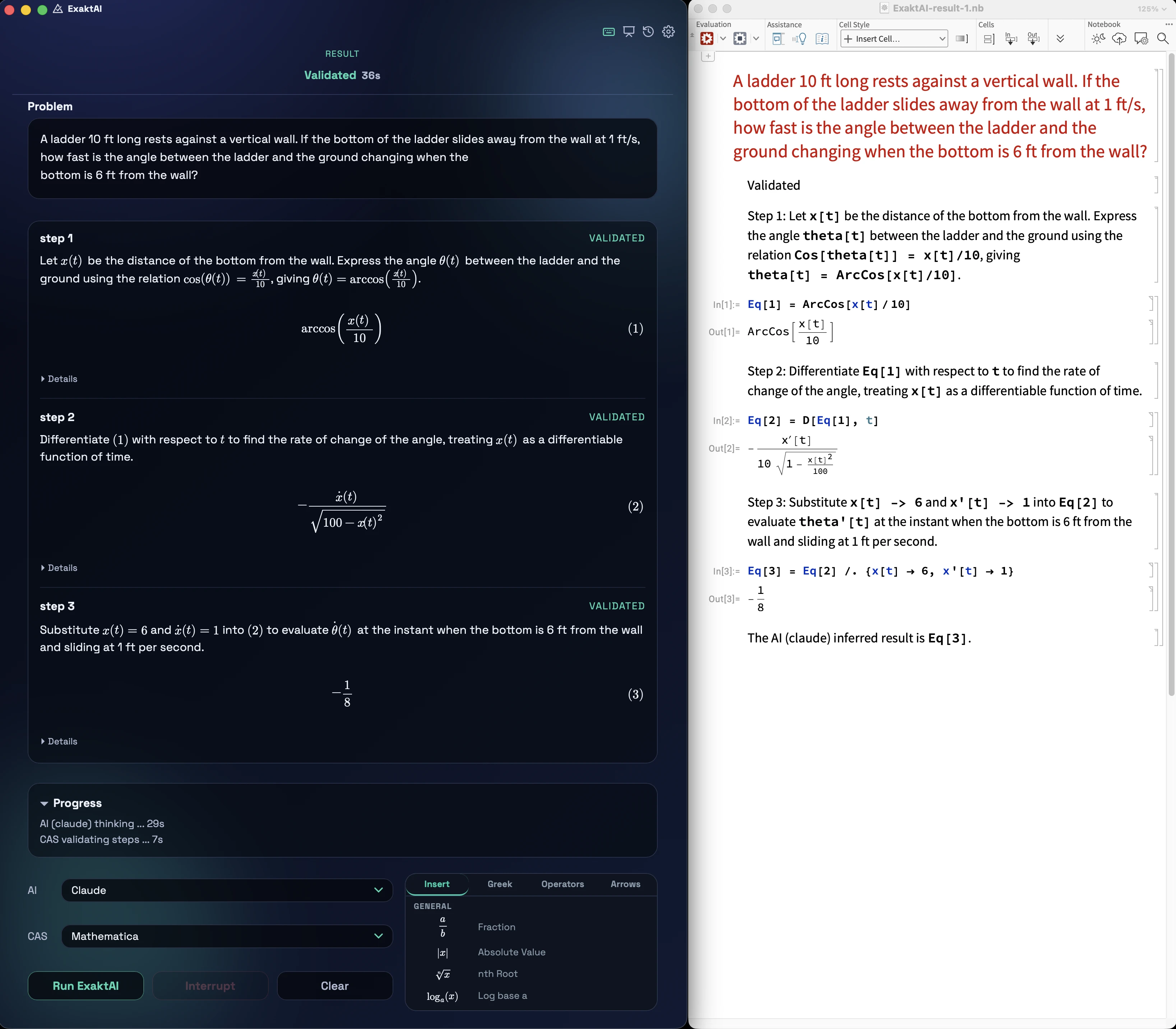Click the 'Validated 36s' result status

point(342,75)
